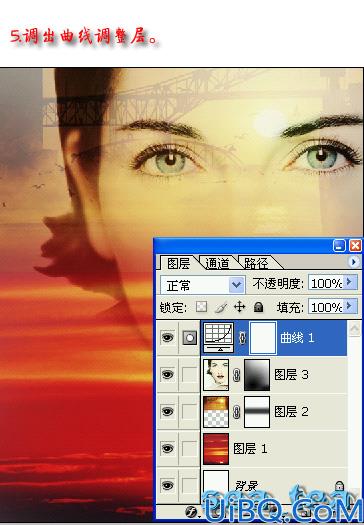Image resolution: width=364 pixels, height=525 pixels.
Task: Click the layers list scroll up arrow
Action: coord(354,329)
